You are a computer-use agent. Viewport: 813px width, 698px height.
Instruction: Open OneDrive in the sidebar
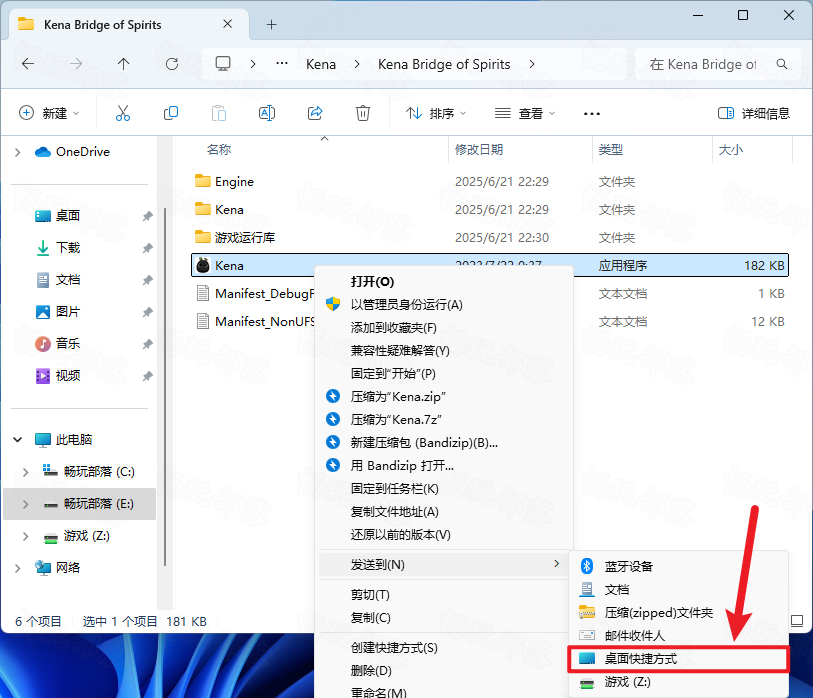click(83, 152)
